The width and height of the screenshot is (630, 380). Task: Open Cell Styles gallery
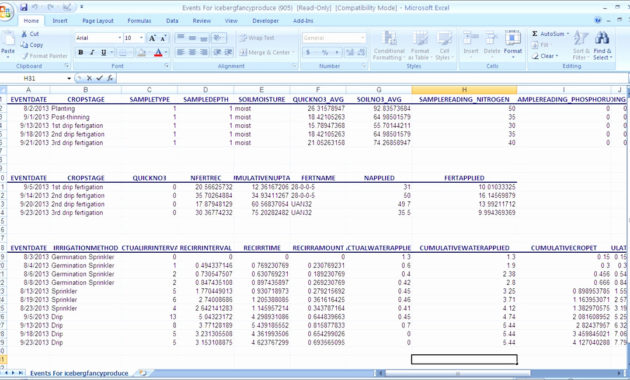pyautogui.click(x=444, y=45)
